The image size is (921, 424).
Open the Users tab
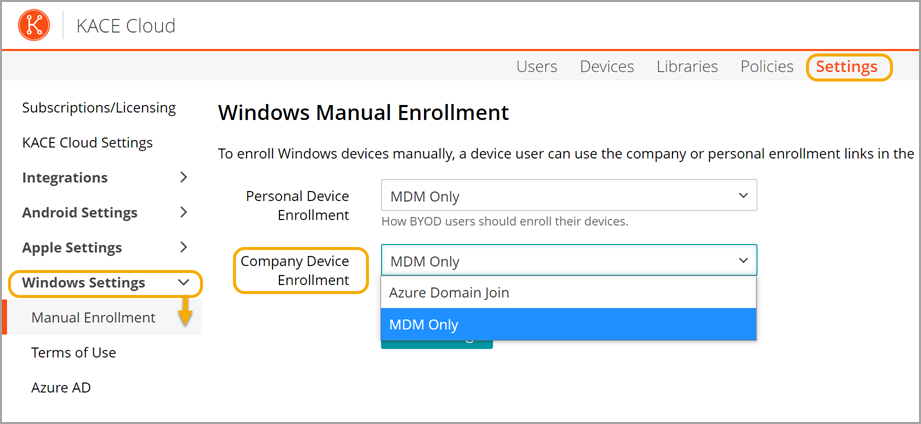536,66
